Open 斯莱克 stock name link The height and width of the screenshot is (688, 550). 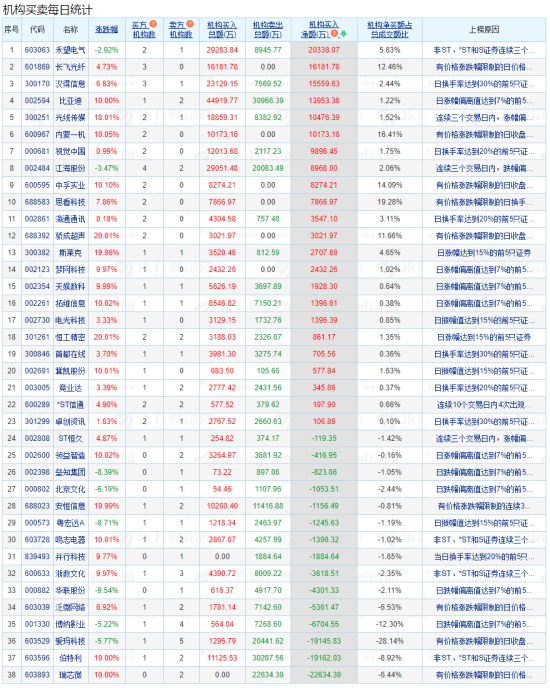tap(70, 253)
